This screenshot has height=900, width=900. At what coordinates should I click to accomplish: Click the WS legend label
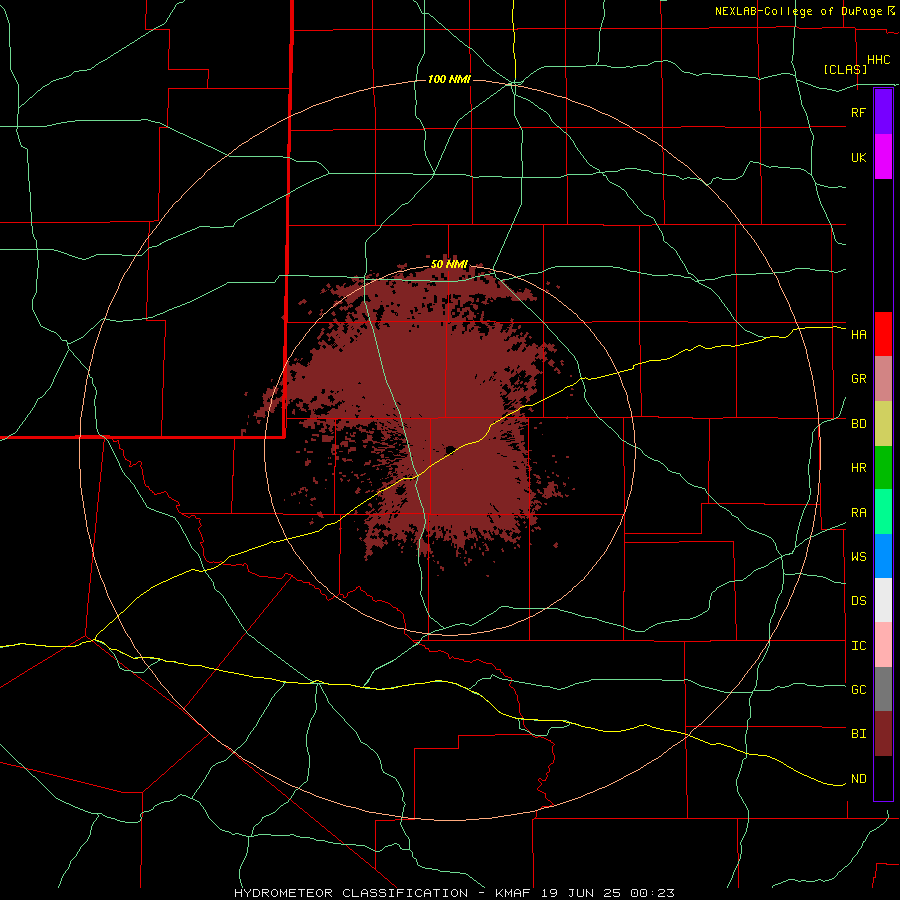coord(858,557)
